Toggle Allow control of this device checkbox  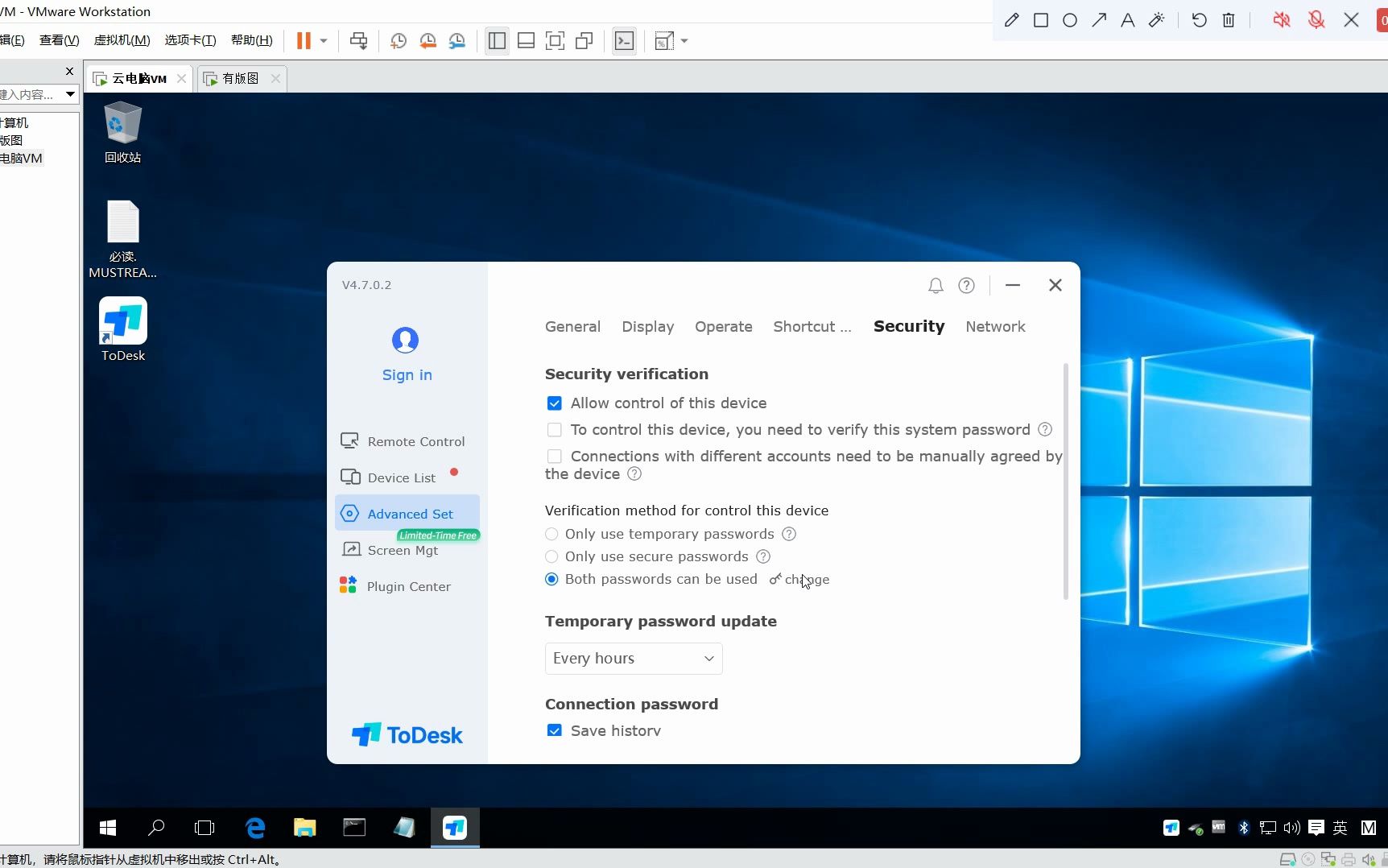point(554,403)
